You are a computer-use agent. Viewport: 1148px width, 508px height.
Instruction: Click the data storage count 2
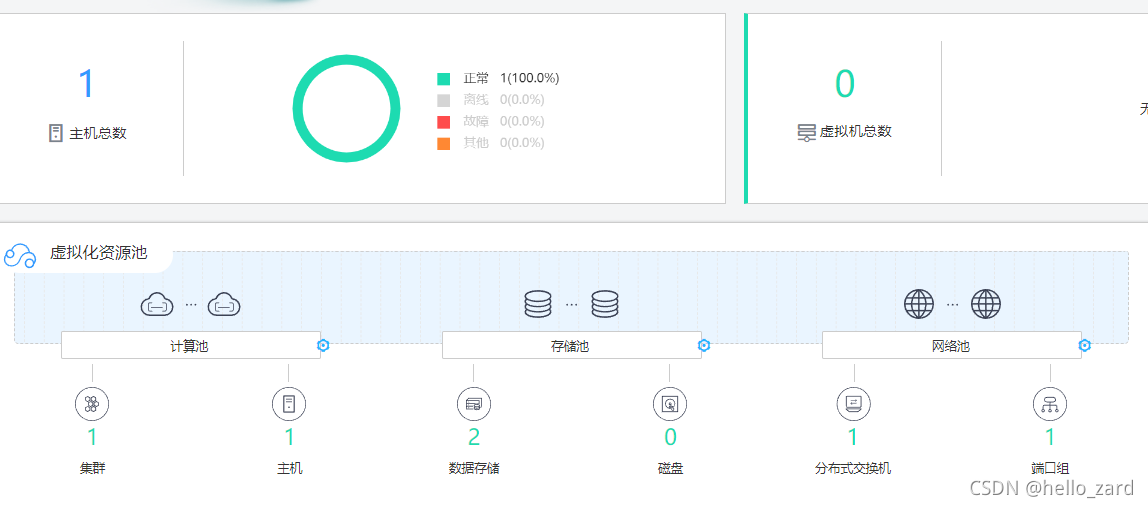click(474, 437)
